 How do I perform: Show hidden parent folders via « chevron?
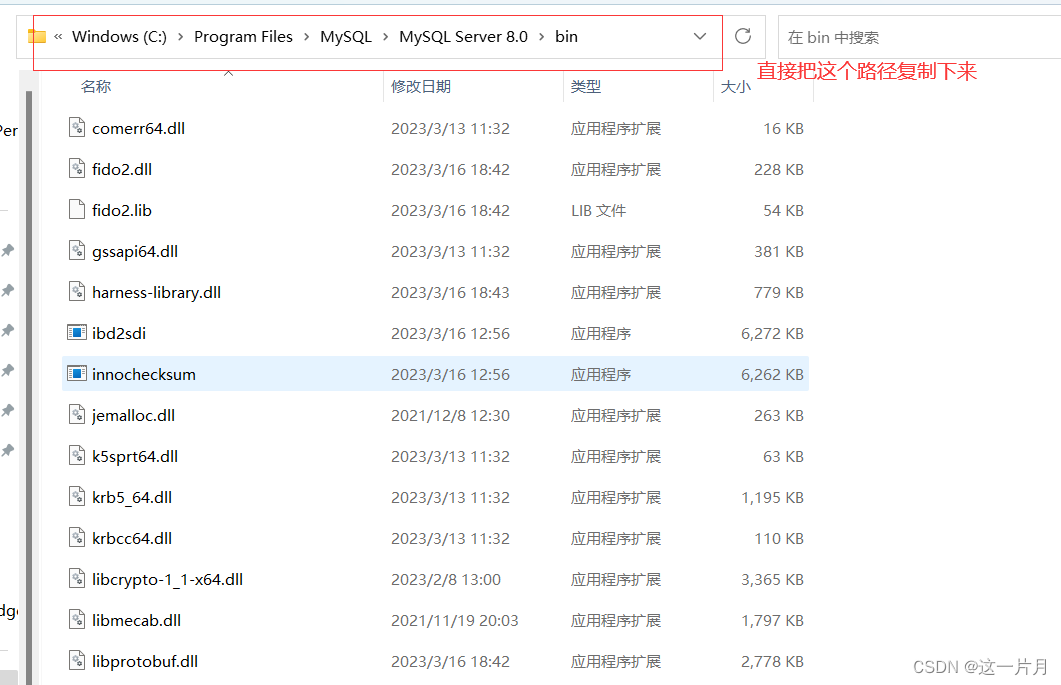[x=58, y=37]
